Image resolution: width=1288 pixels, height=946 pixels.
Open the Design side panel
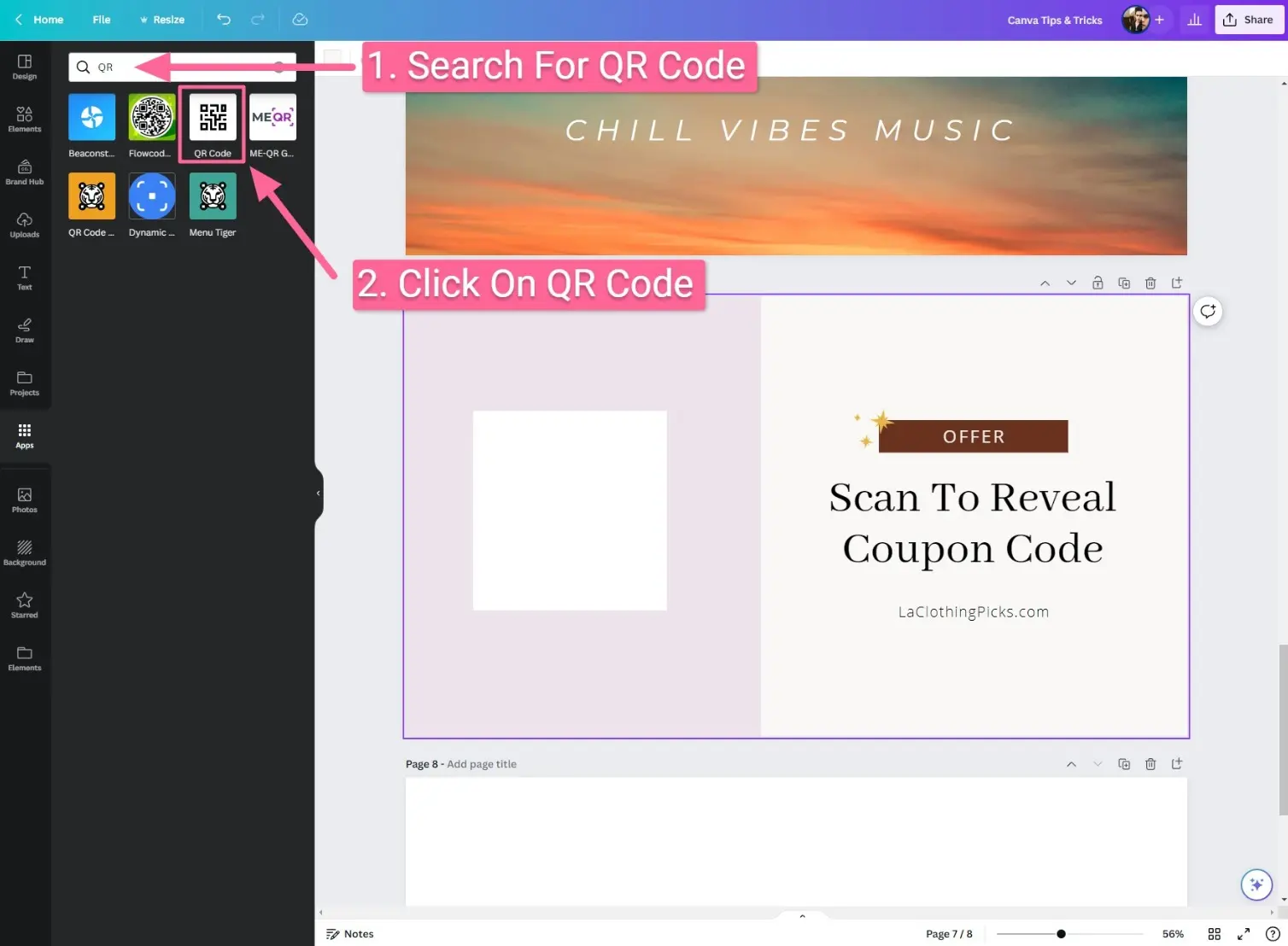[25, 67]
